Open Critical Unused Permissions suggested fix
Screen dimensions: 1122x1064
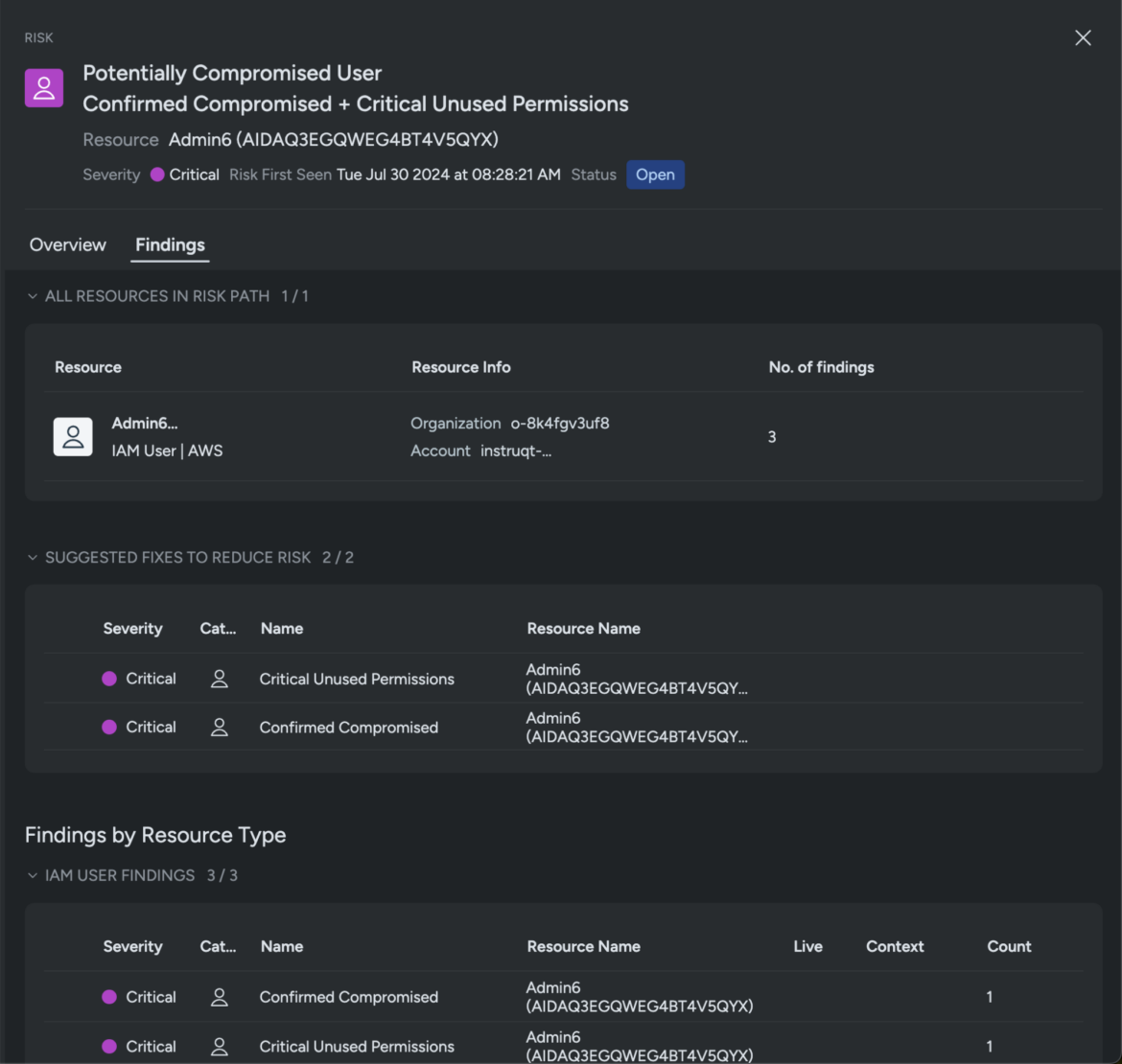pyautogui.click(x=357, y=679)
